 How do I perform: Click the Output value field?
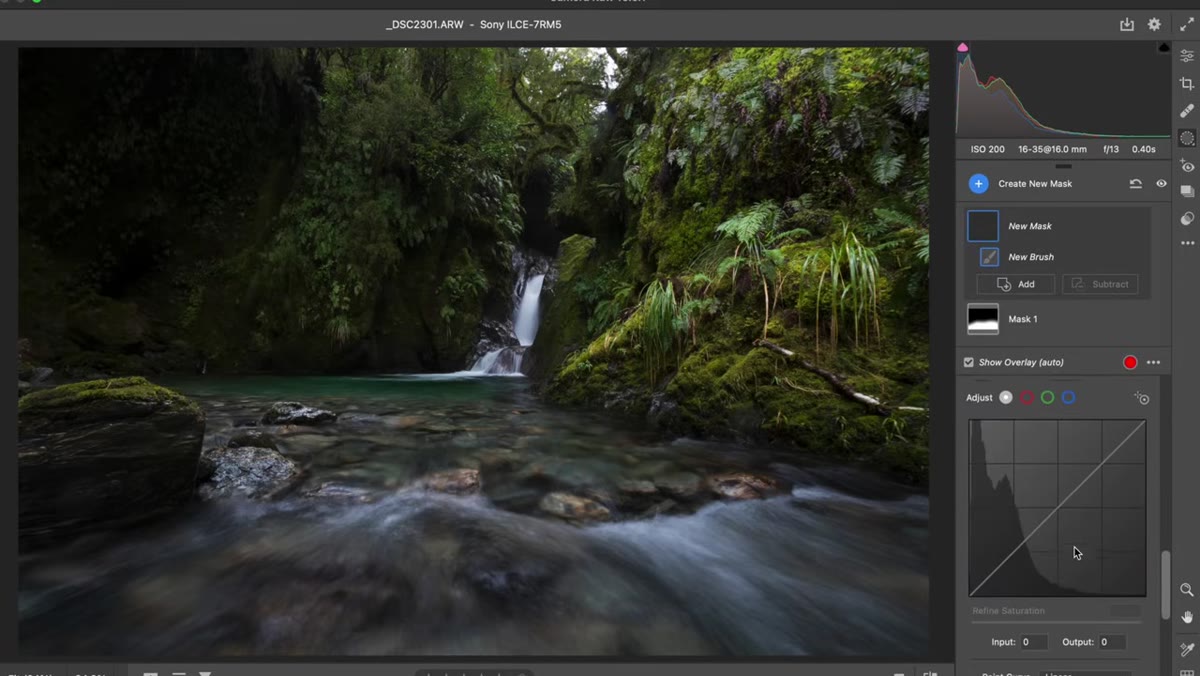pyautogui.click(x=1111, y=642)
